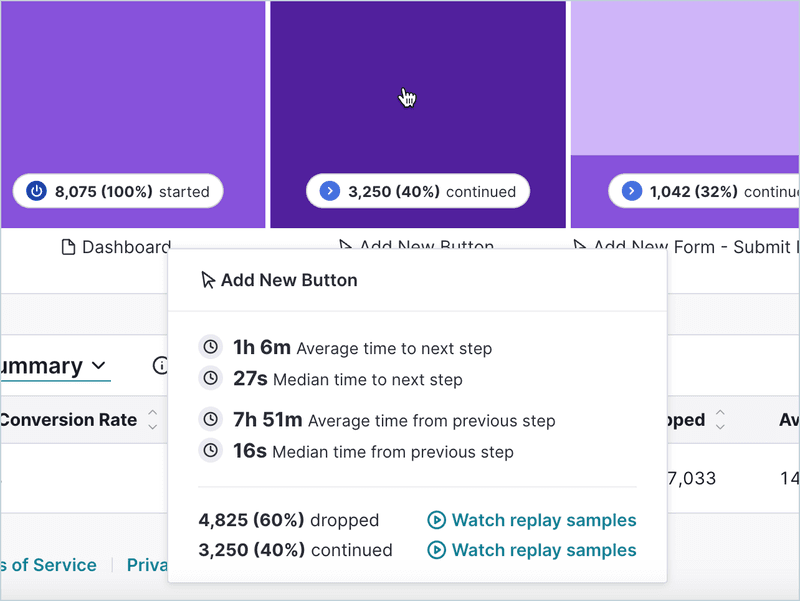
Task: Click the clock icon beside Median time to next step
Action: click(x=210, y=379)
